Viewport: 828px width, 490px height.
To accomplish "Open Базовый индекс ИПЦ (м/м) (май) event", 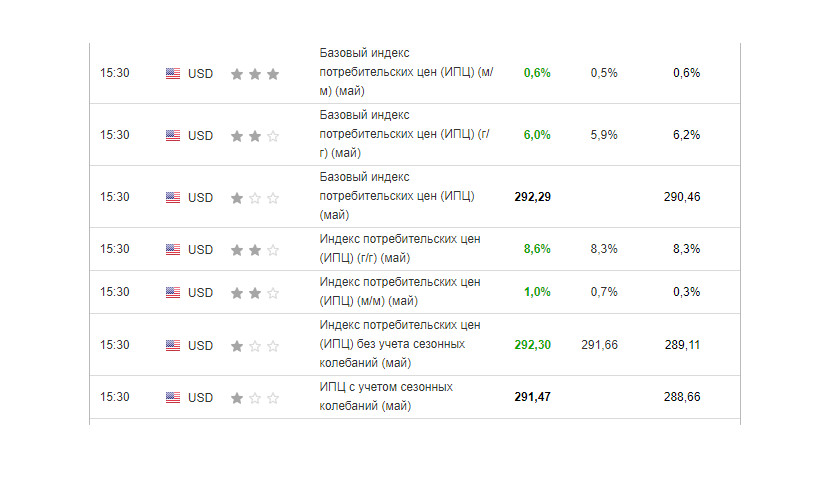I will click(x=406, y=72).
